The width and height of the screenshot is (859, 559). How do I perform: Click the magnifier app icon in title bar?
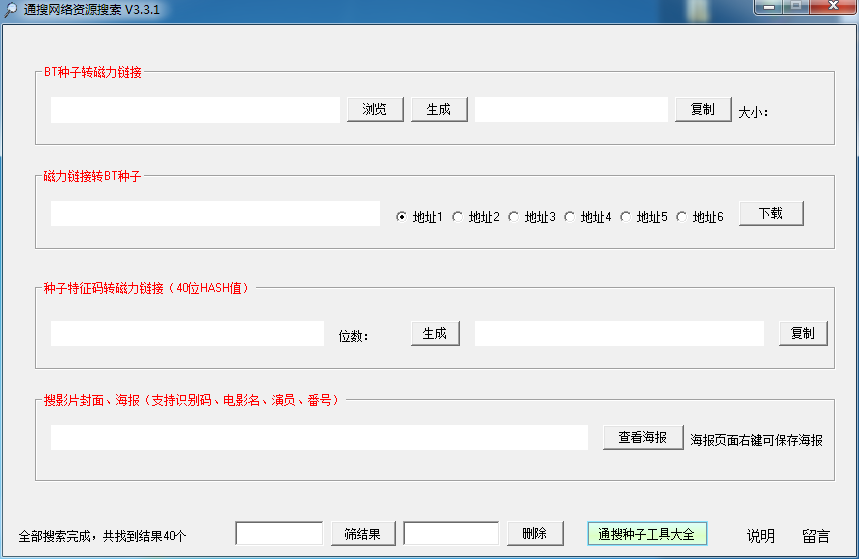[10, 10]
